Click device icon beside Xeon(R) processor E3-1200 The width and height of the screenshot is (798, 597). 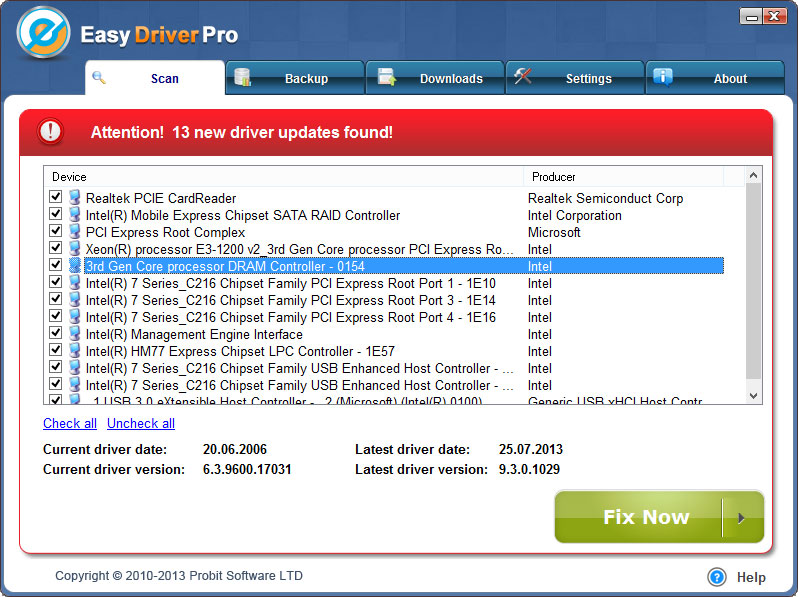click(75, 248)
